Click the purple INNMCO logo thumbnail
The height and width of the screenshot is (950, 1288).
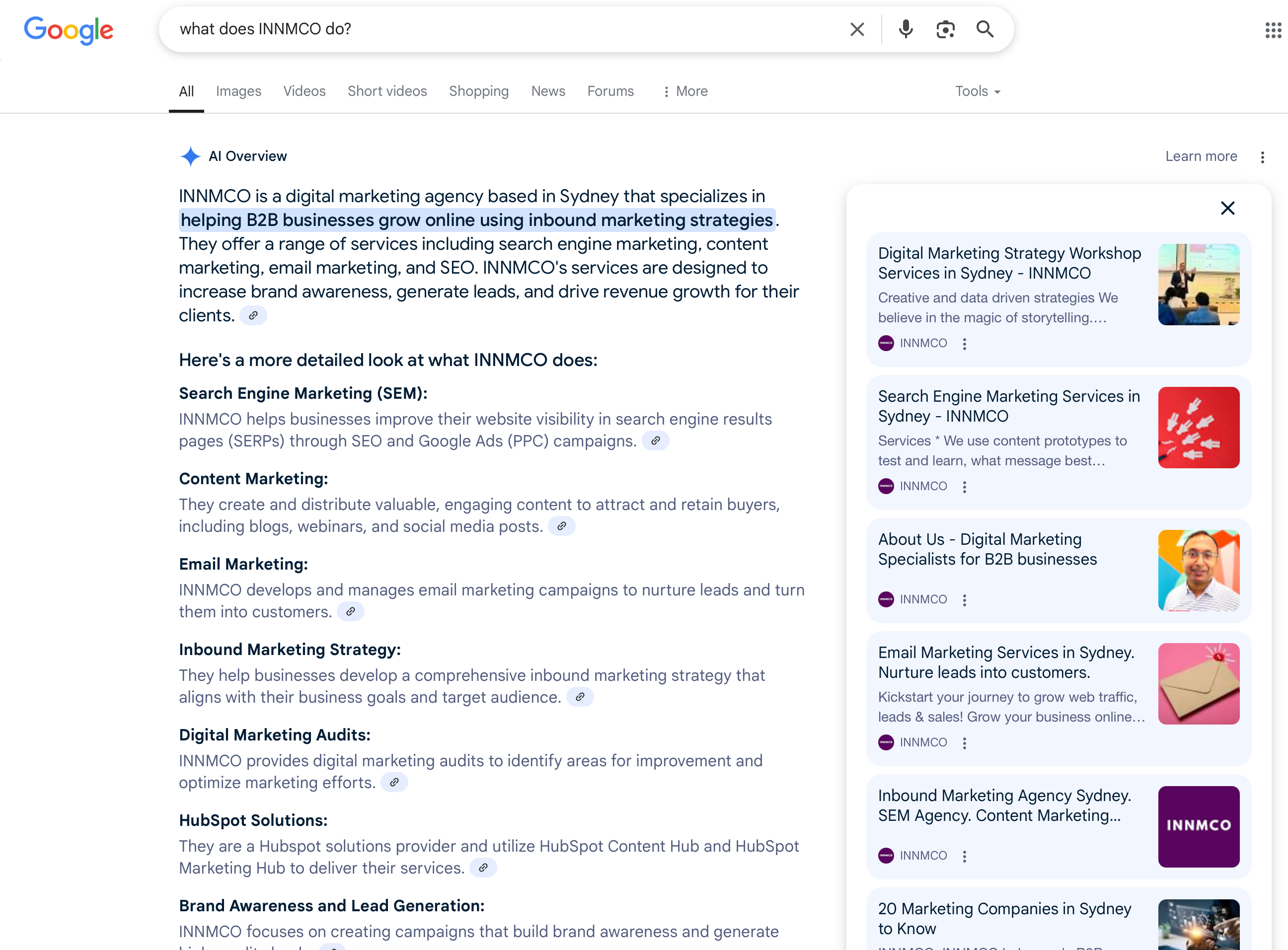tap(1199, 827)
